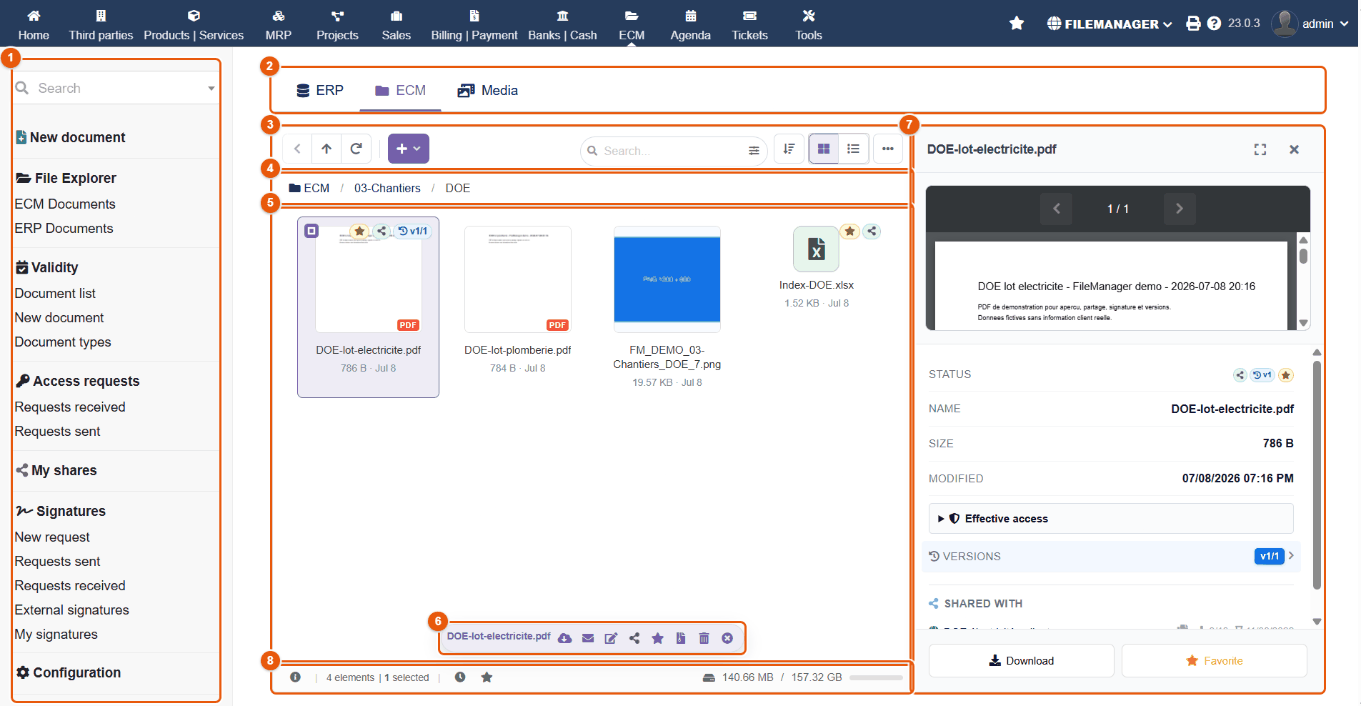
Task: Select the ECM tab
Action: coord(400,90)
